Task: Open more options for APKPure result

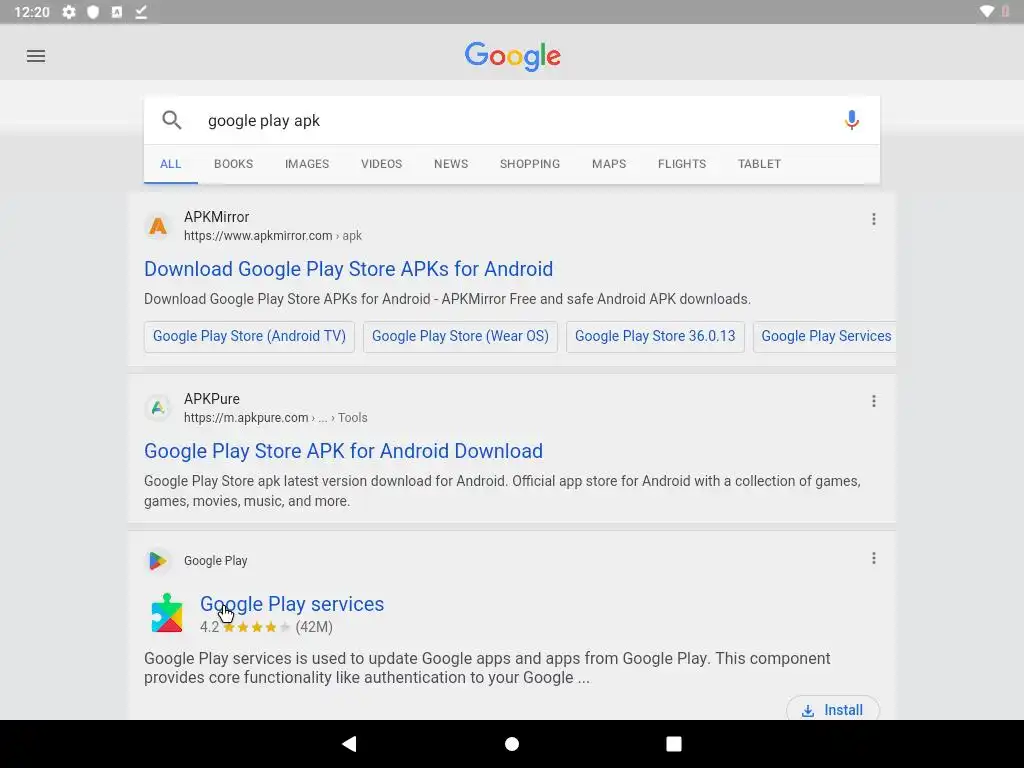Action: [x=874, y=401]
